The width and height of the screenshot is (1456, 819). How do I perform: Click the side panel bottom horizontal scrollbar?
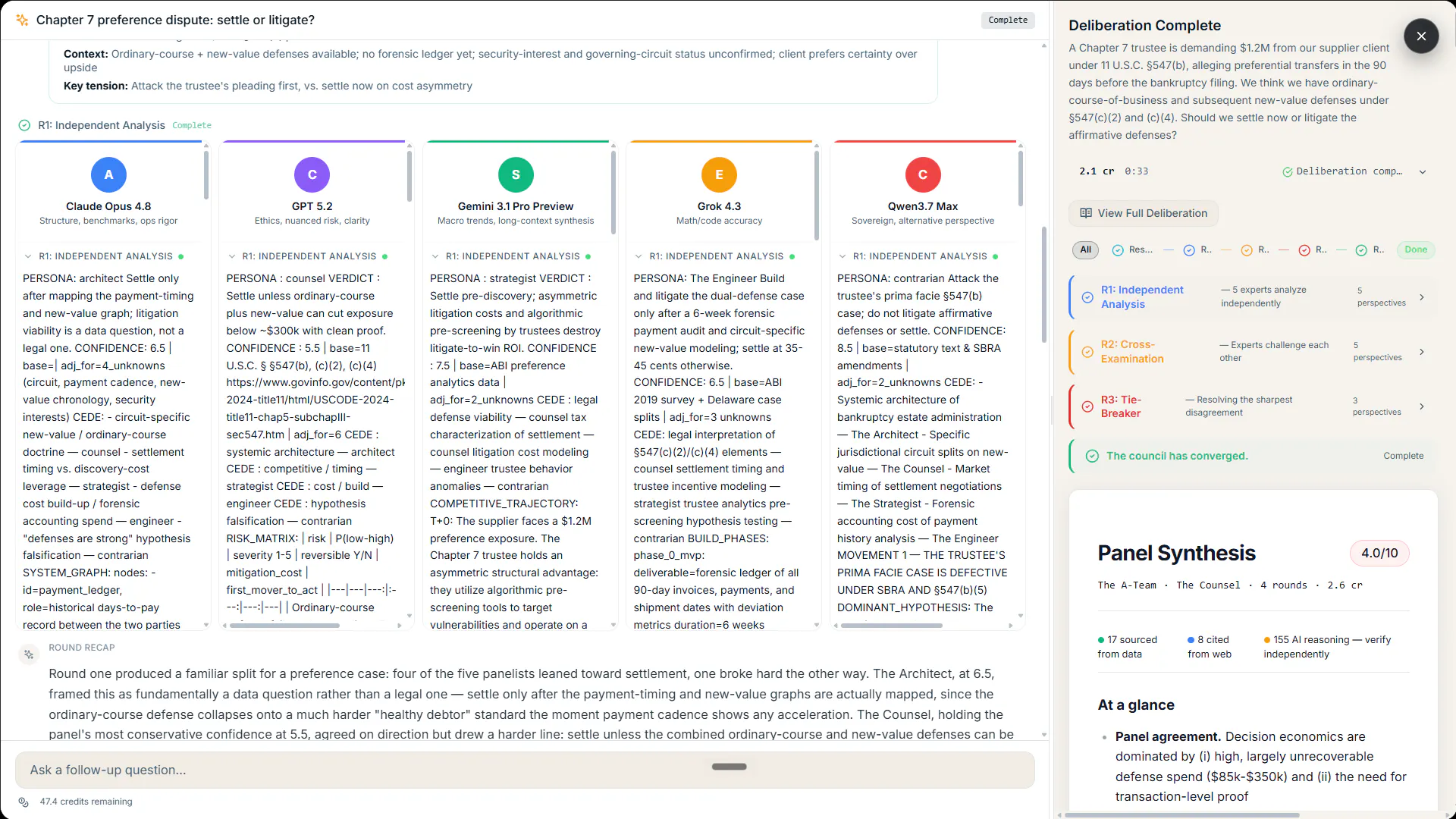(x=1181, y=815)
